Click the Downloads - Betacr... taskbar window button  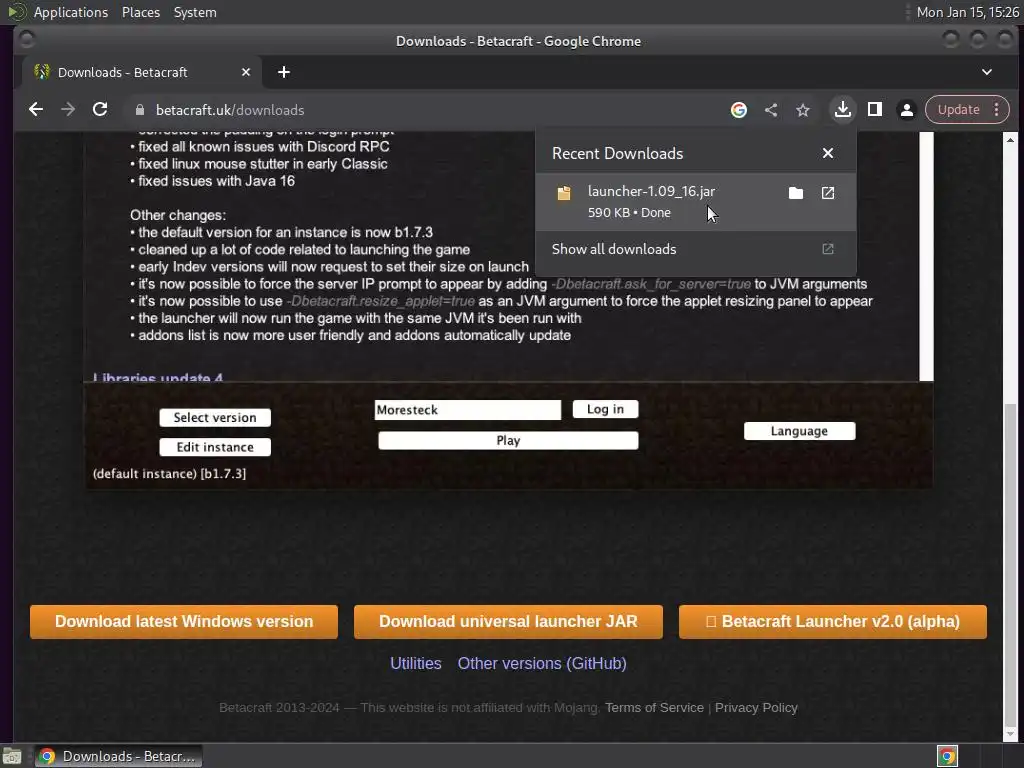(118, 756)
